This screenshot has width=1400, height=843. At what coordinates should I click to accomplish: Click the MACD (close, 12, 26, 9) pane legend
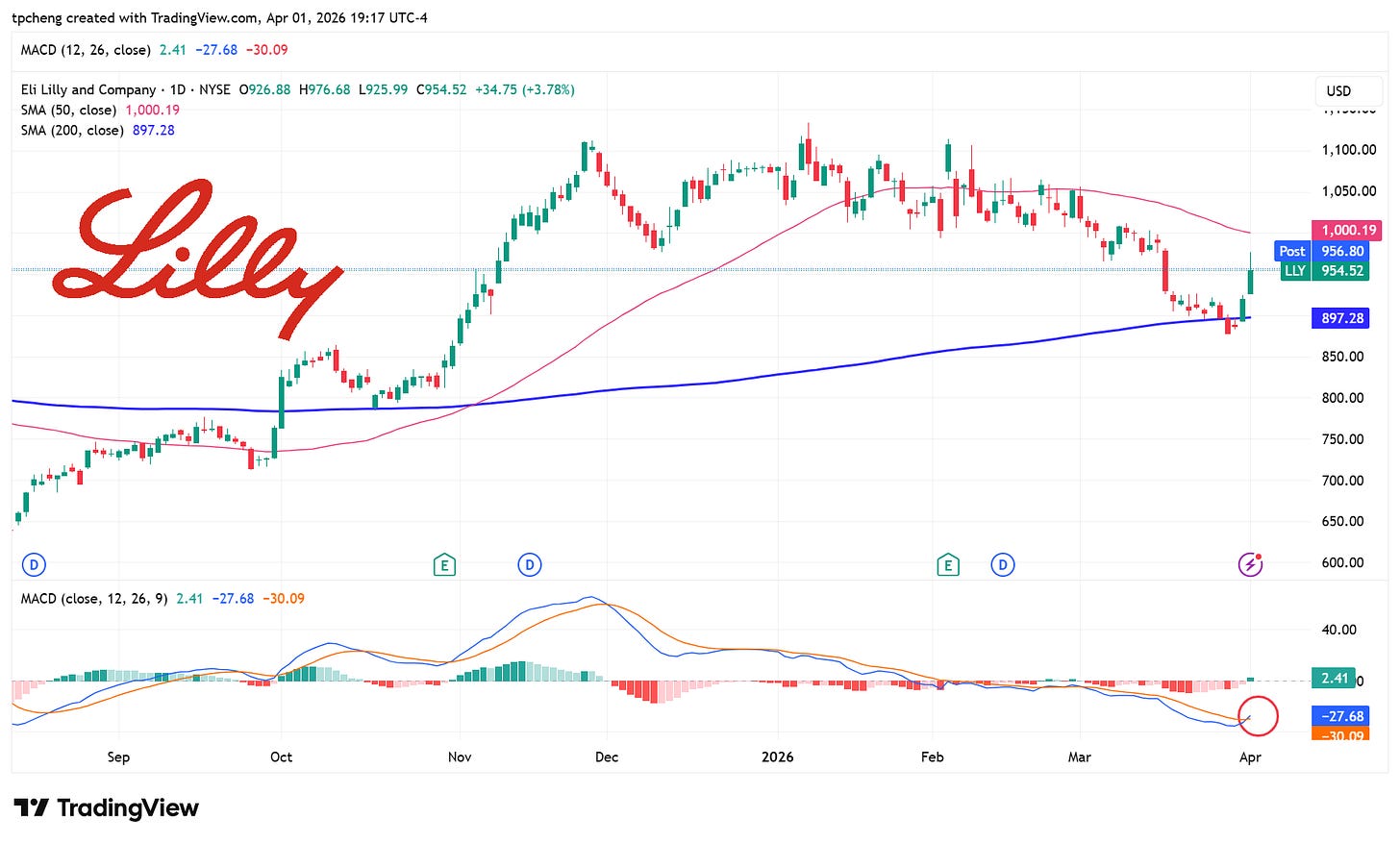(x=94, y=598)
